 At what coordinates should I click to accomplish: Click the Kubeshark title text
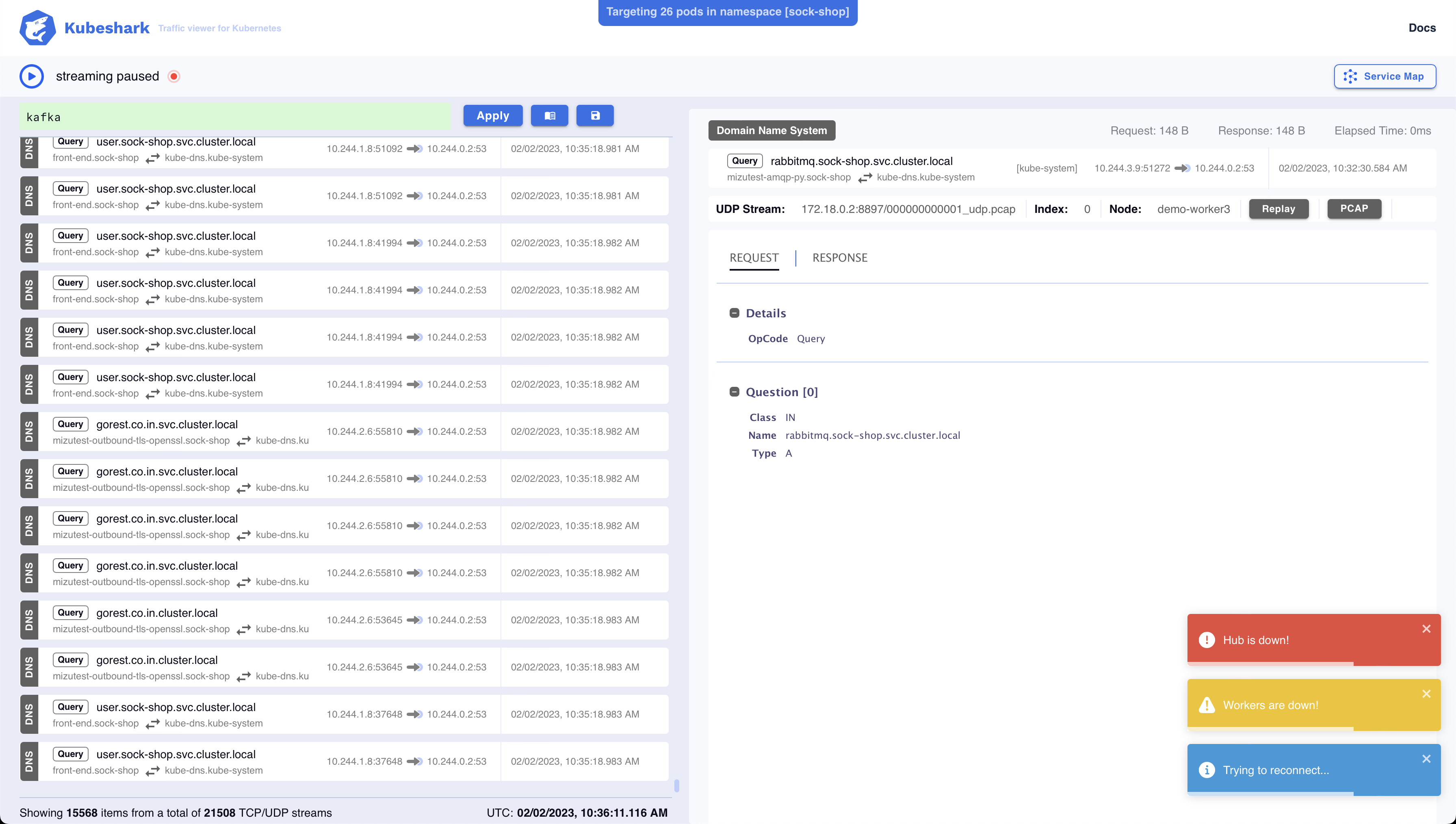[x=107, y=28]
